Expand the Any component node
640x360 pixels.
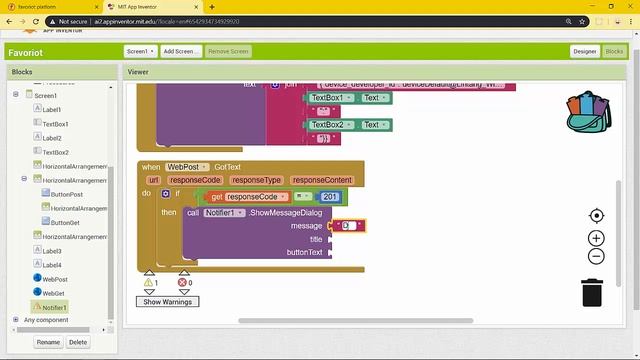16,319
